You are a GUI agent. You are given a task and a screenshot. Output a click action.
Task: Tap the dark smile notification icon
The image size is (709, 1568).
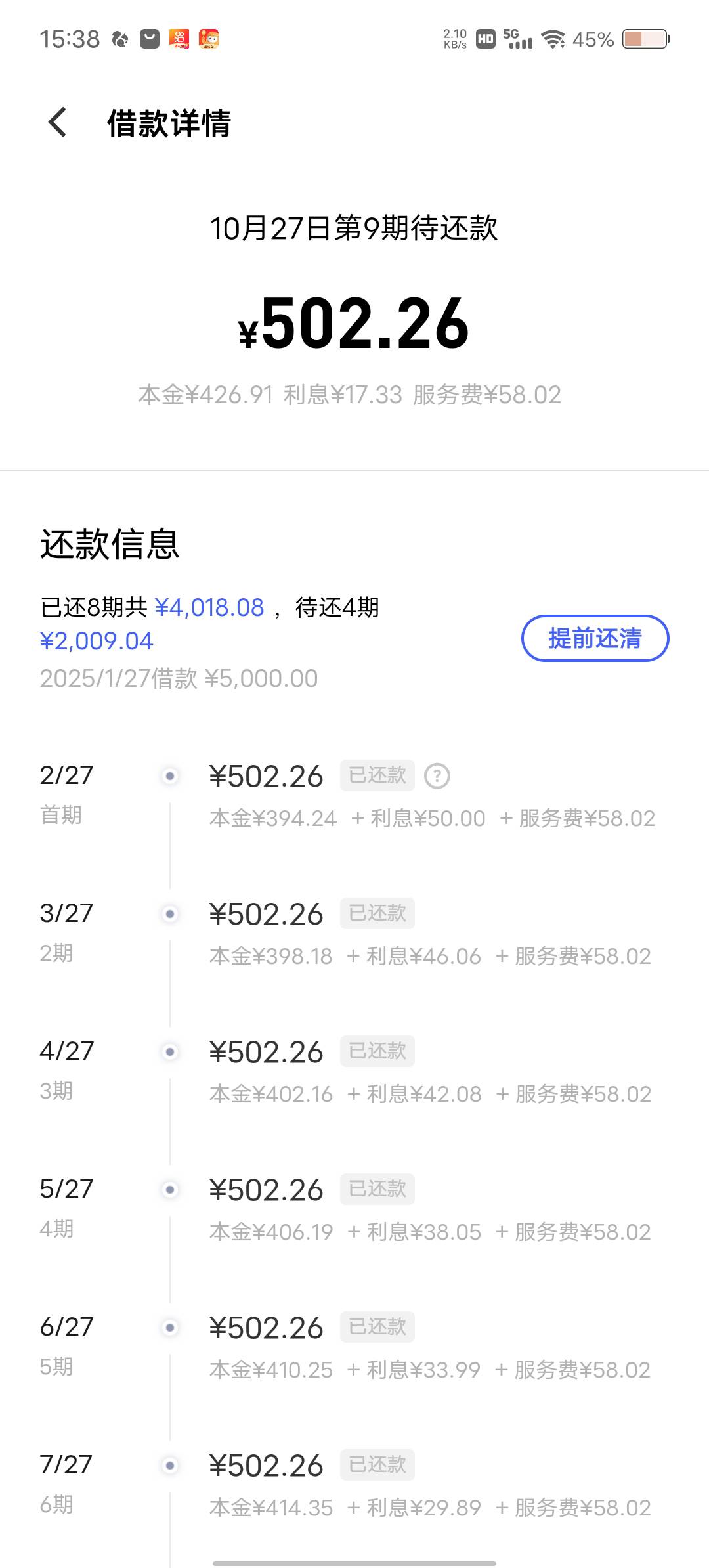click(x=150, y=39)
